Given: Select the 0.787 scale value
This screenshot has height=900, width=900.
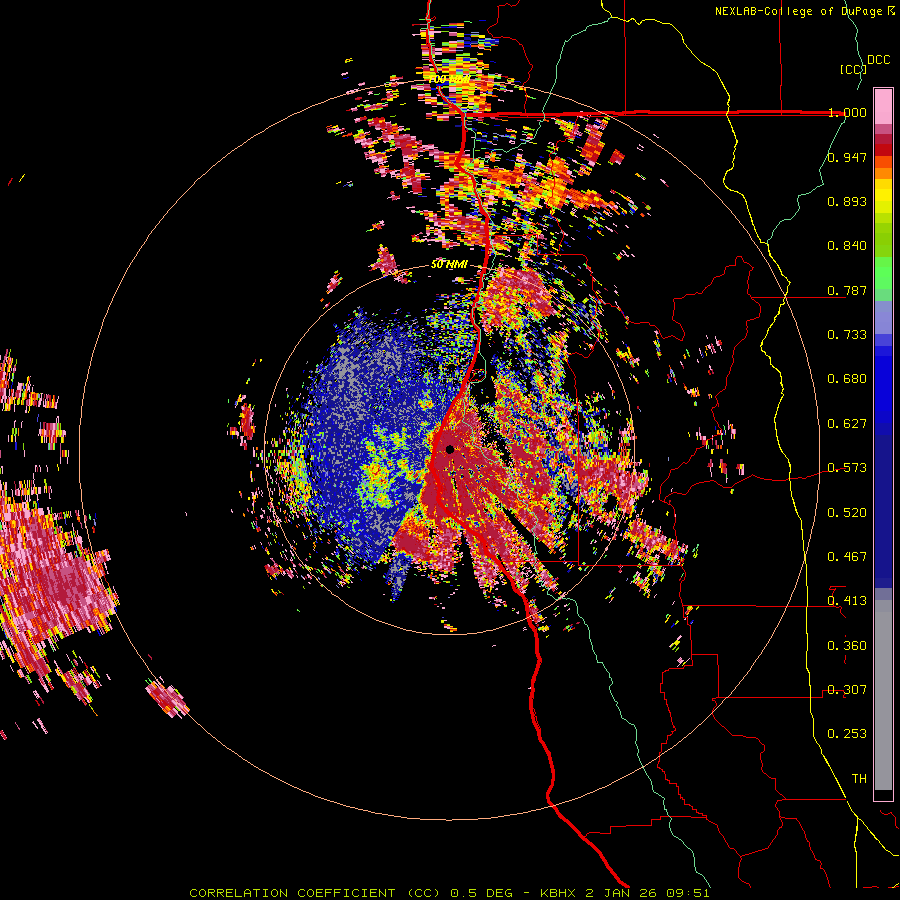Looking at the screenshot, I should tap(847, 290).
